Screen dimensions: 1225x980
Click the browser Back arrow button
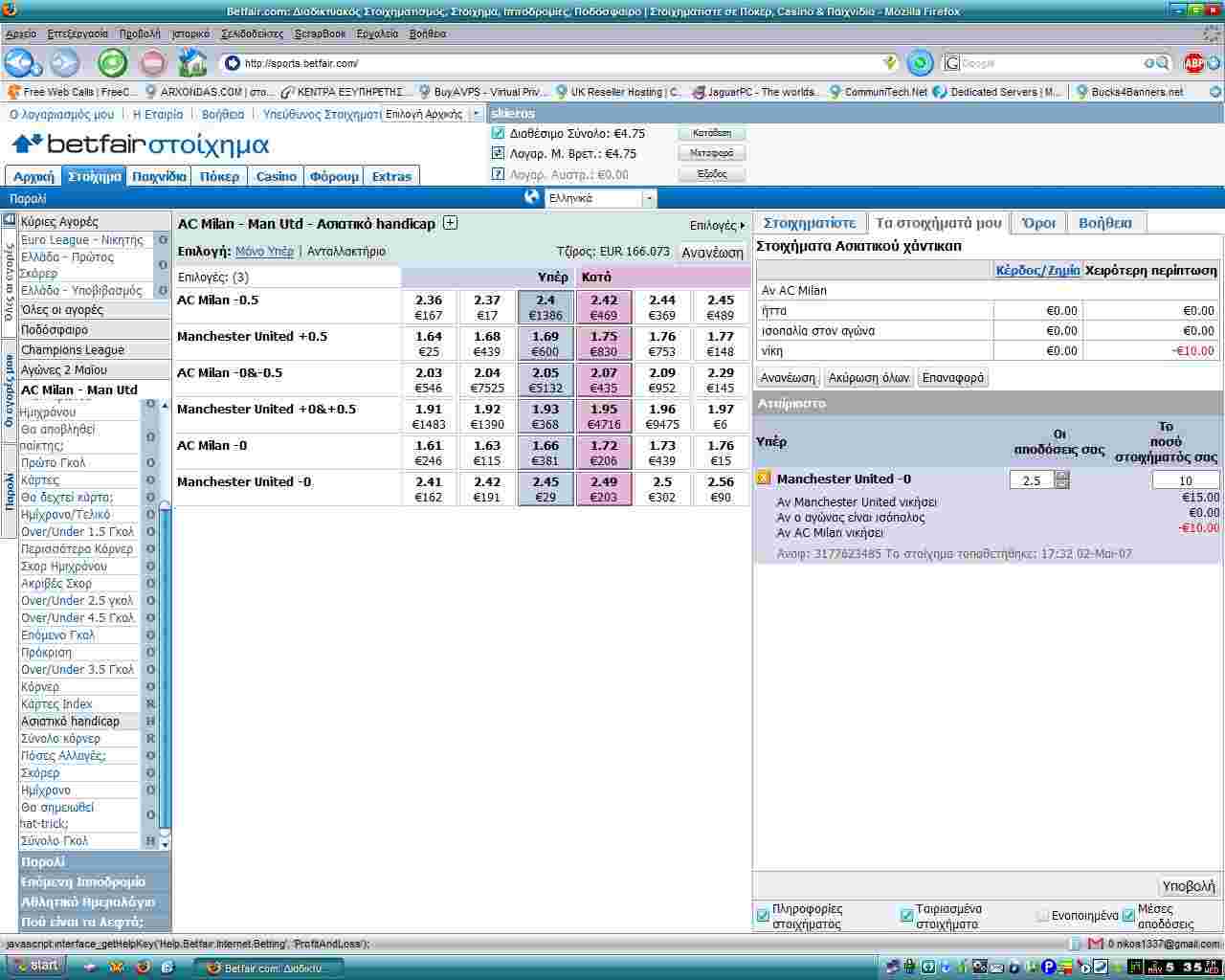21,63
